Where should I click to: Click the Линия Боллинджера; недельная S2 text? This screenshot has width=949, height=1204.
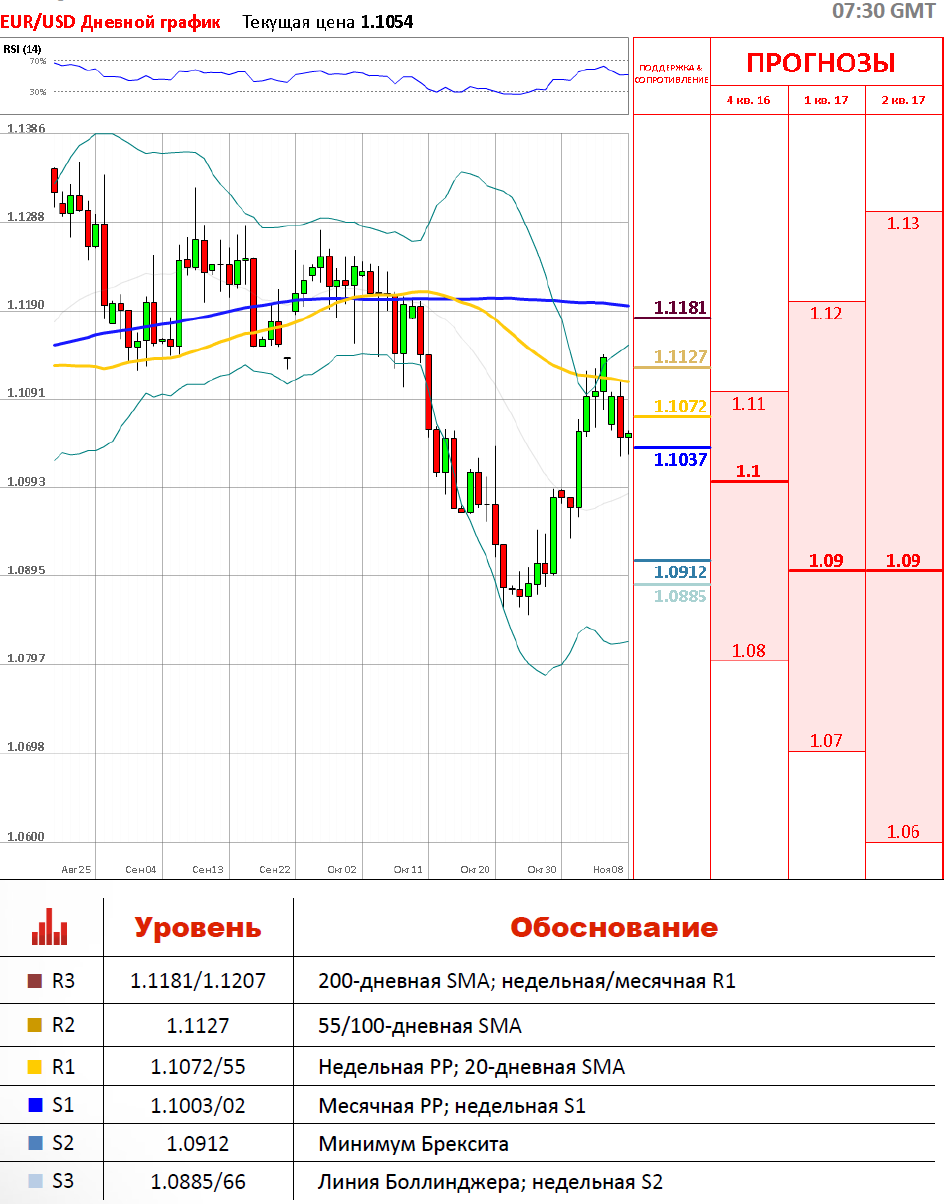click(x=491, y=1182)
